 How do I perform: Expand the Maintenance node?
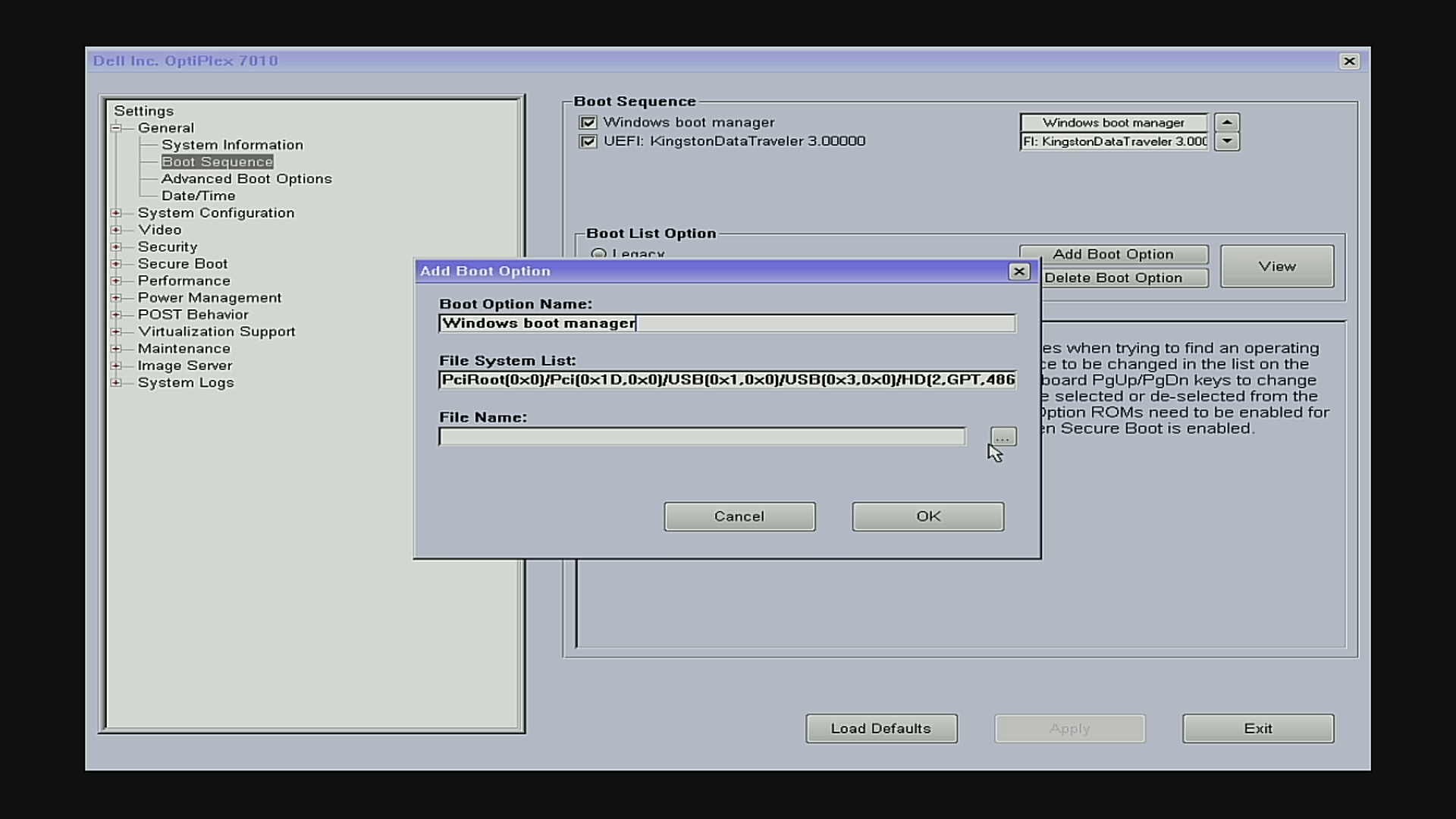(116, 349)
